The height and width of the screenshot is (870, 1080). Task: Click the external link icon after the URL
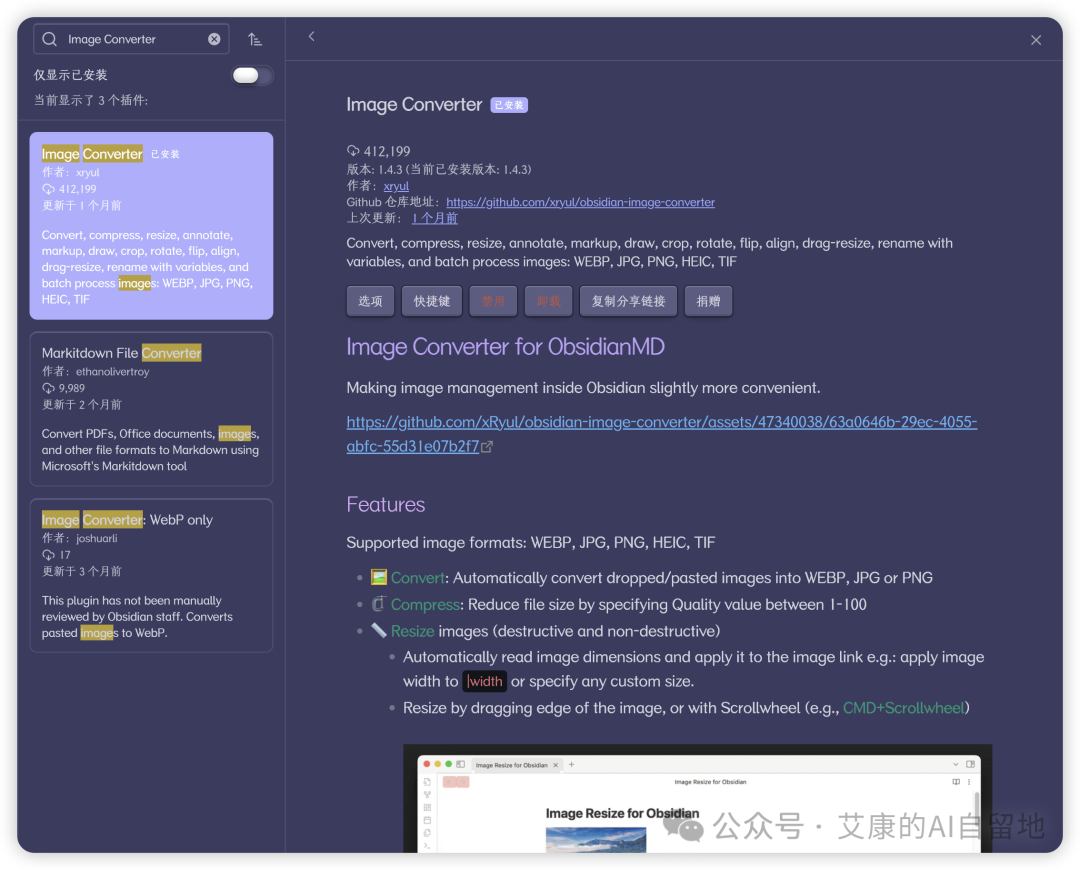pyautogui.click(x=487, y=446)
